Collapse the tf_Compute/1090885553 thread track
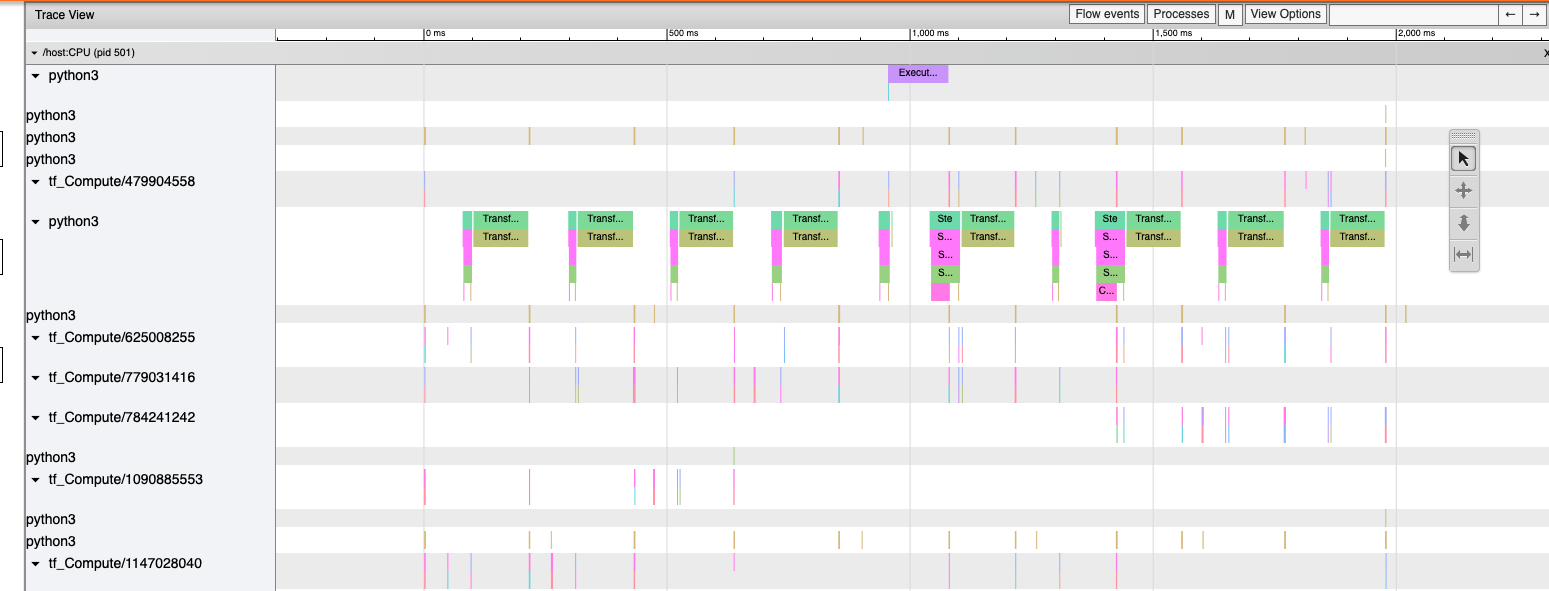1549x591 pixels. click(x=37, y=480)
